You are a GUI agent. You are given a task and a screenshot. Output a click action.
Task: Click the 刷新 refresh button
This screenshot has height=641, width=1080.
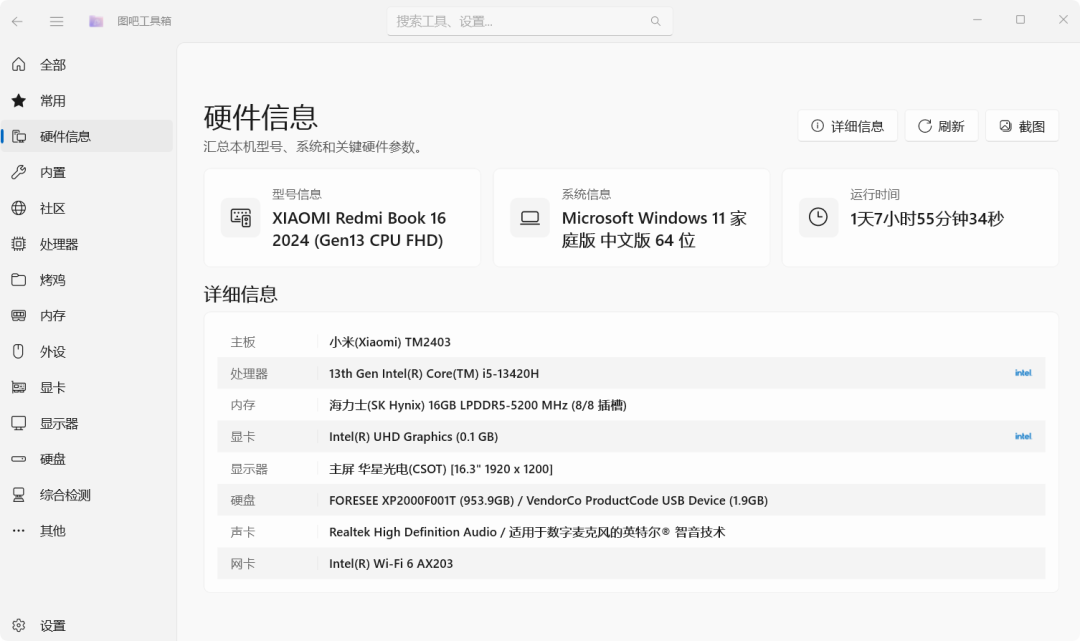click(x=941, y=126)
